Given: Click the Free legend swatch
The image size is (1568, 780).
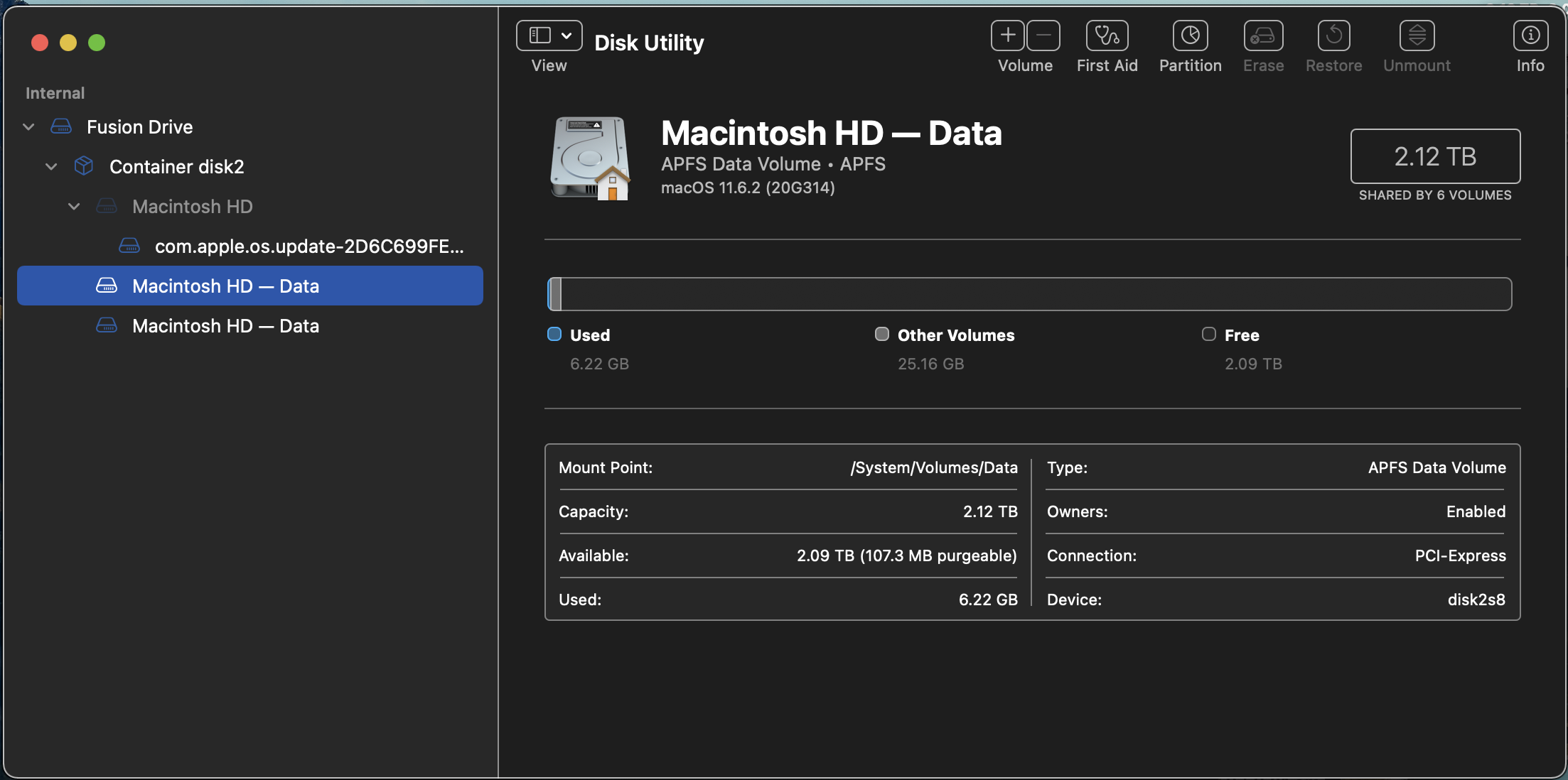Looking at the screenshot, I should [1208, 335].
